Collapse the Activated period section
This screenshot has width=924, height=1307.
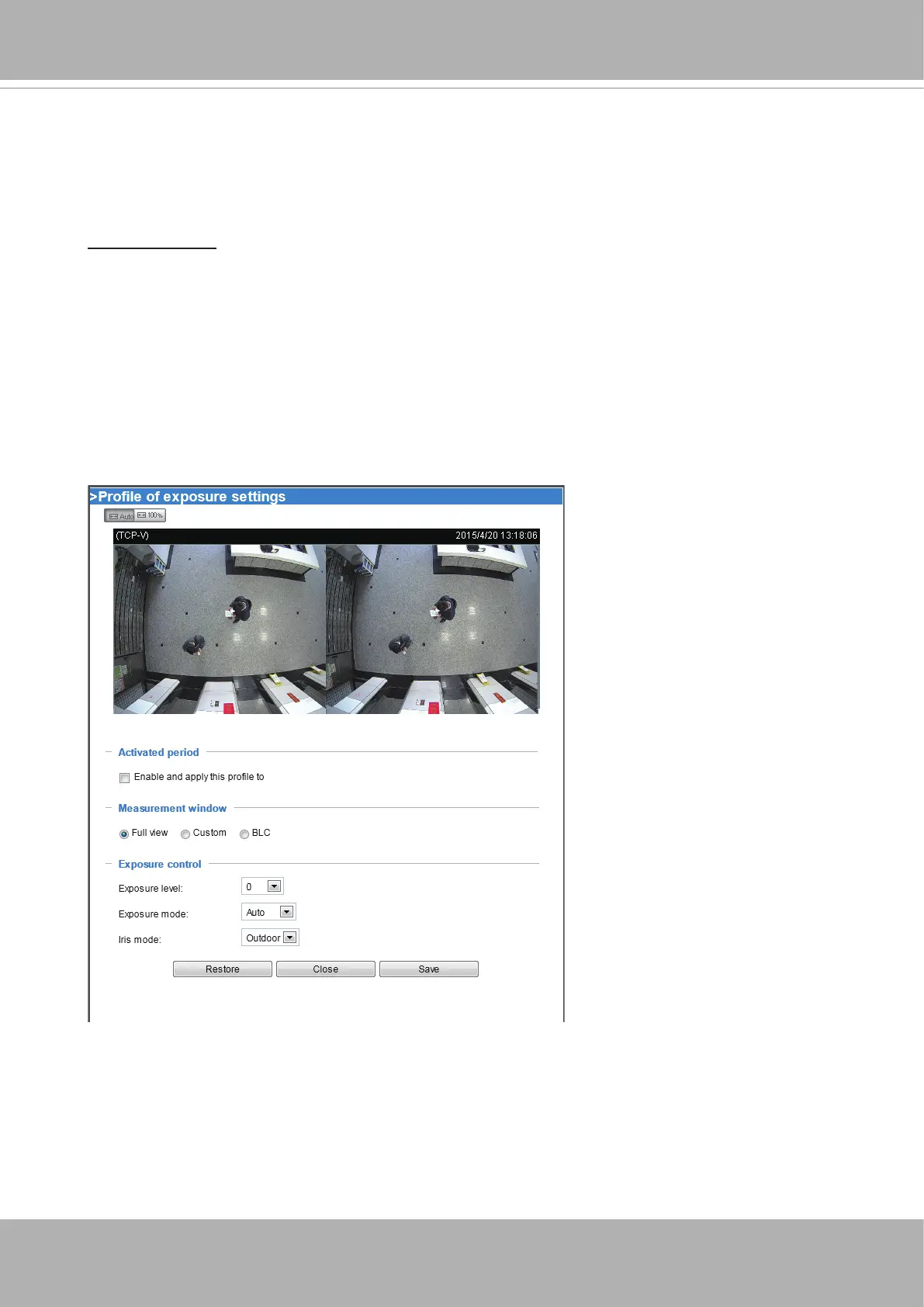109,752
